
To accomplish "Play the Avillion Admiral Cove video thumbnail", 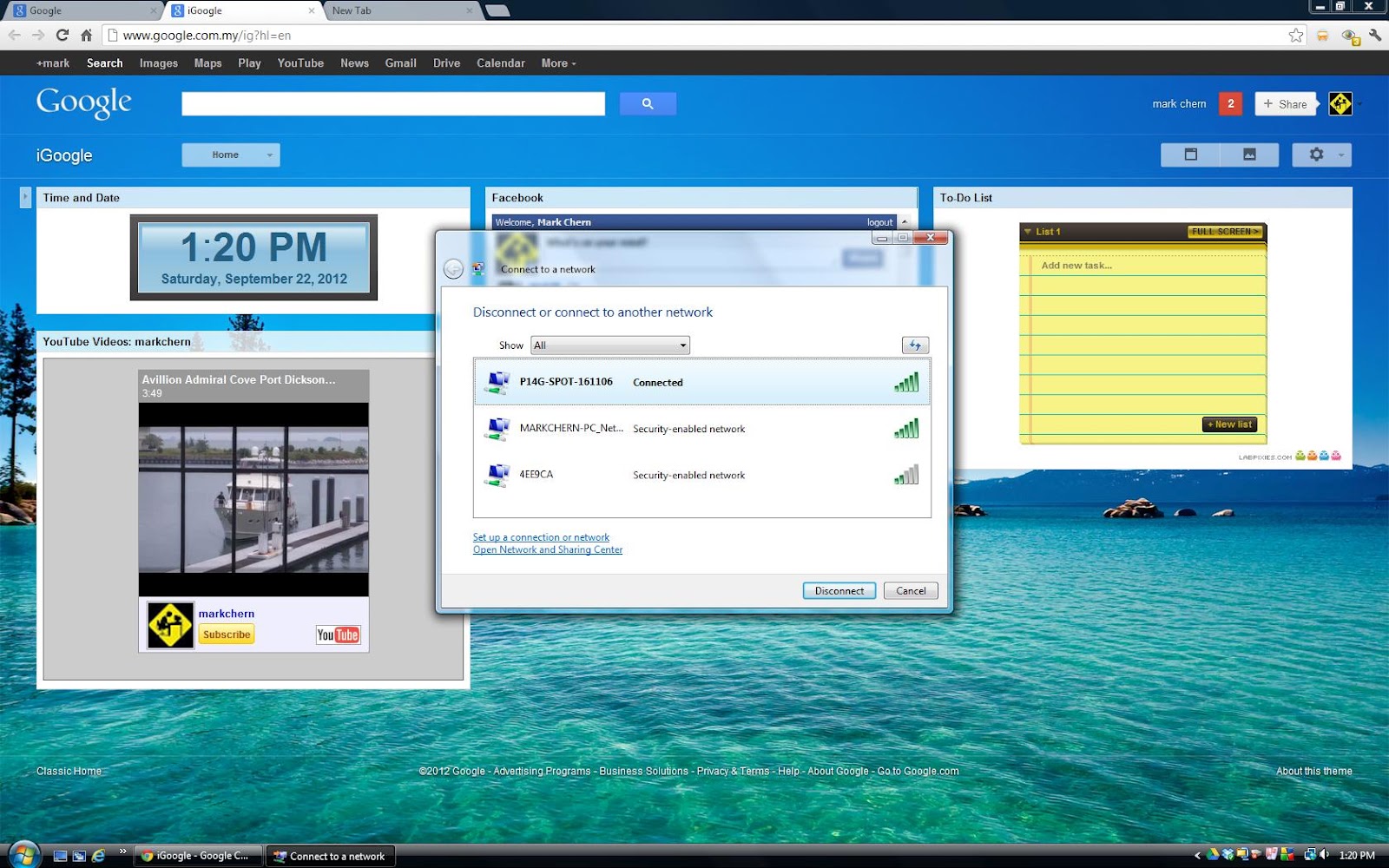I will coord(253,499).
